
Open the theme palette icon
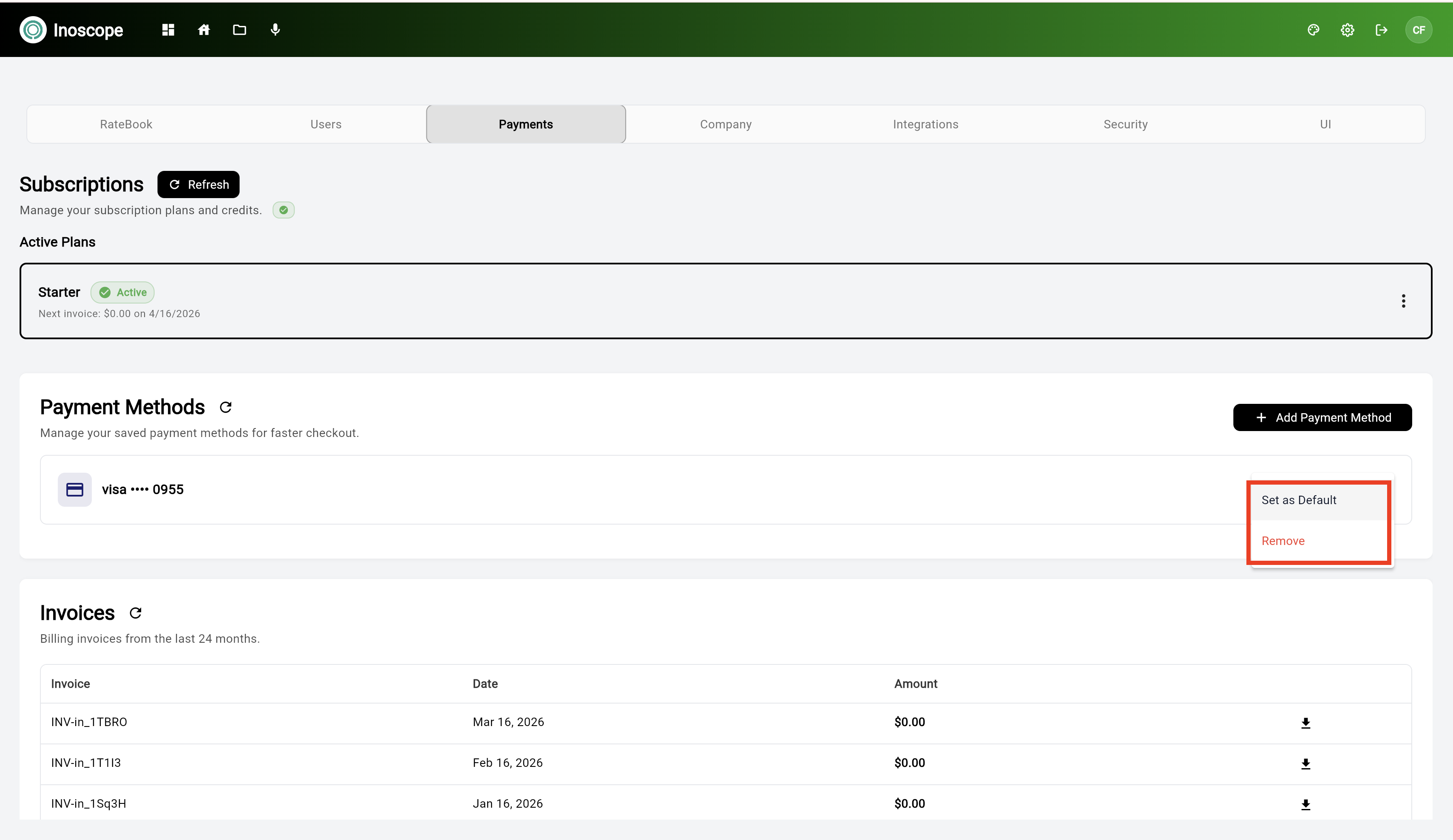tap(1313, 29)
